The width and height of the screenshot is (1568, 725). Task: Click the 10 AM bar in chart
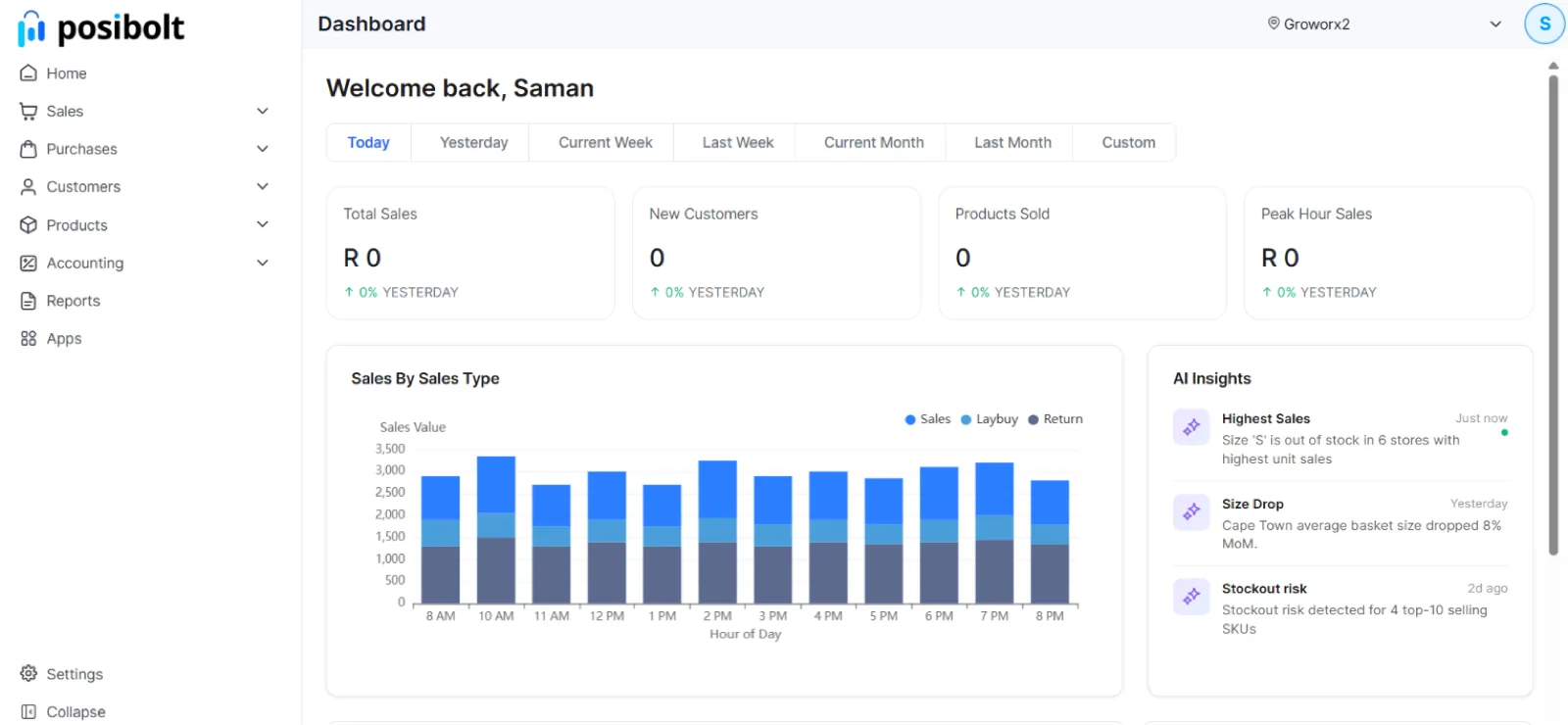point(496,530)
